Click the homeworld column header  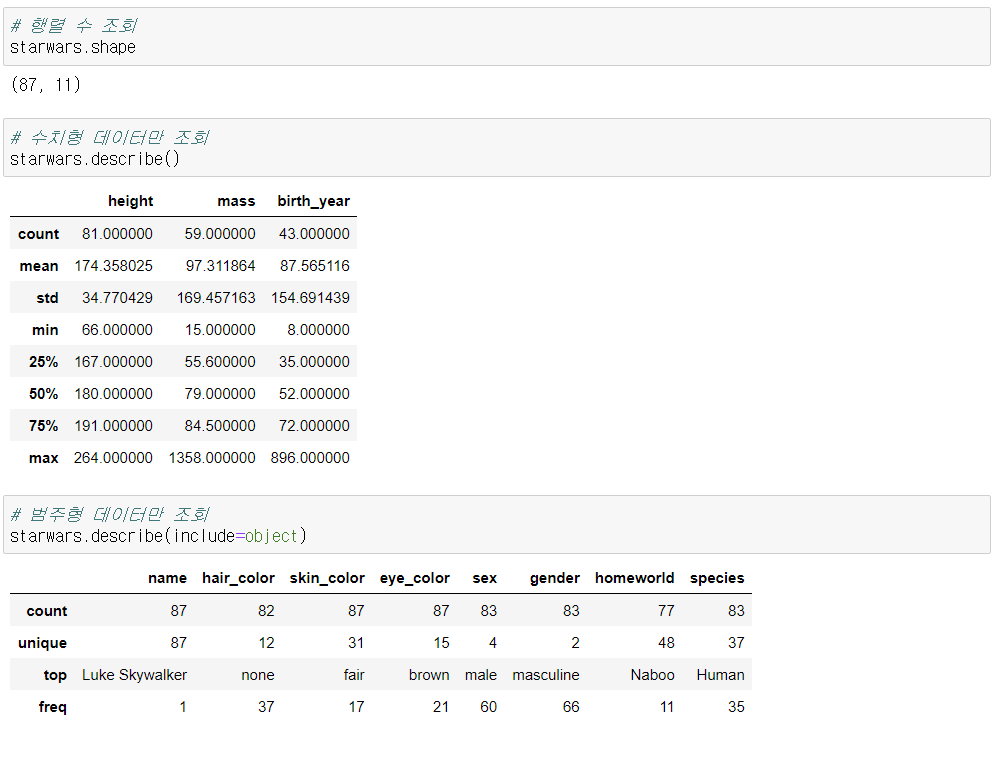[635, 578]
